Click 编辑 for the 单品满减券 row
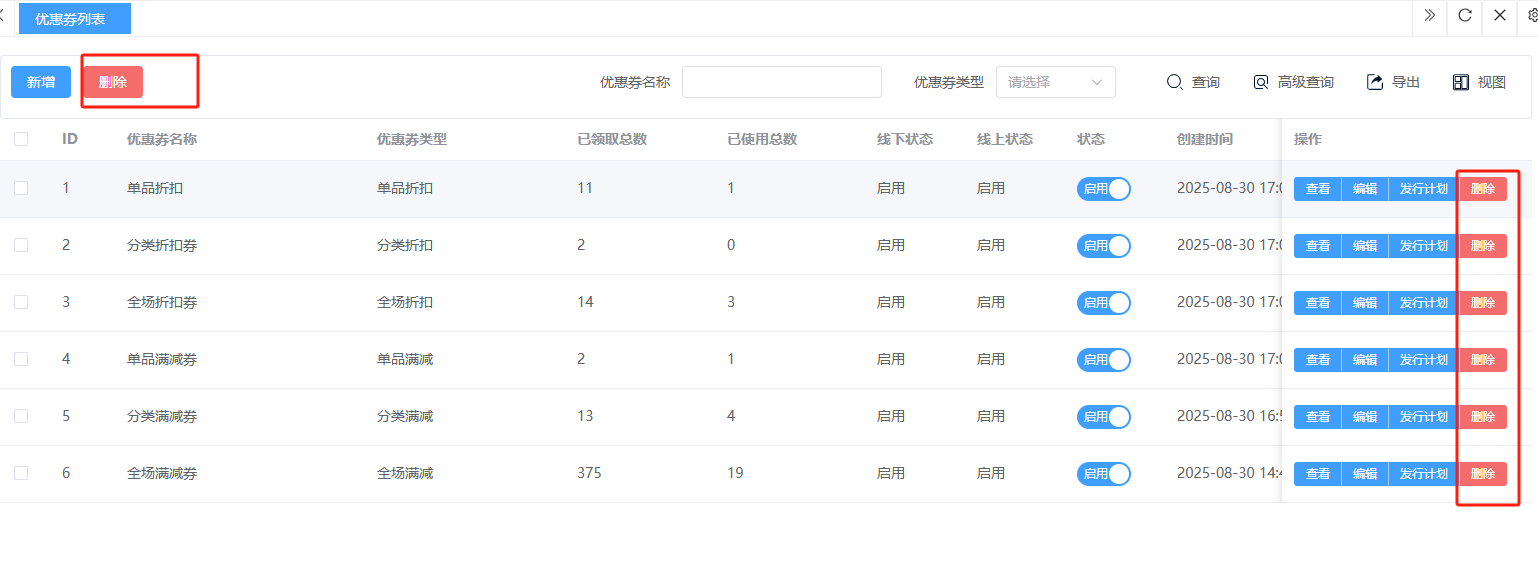 pos(1365,360)
